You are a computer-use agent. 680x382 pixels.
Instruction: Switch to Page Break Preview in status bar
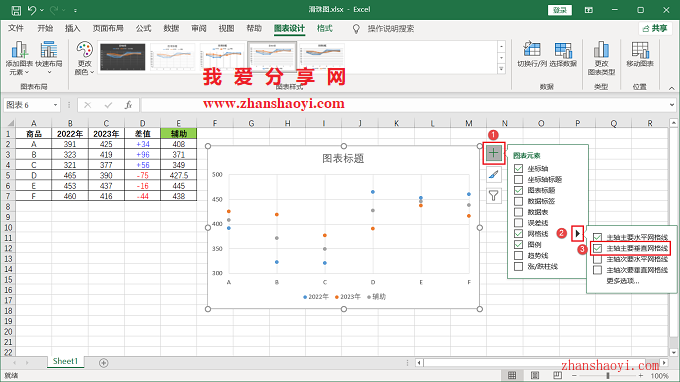pos(557,375)
